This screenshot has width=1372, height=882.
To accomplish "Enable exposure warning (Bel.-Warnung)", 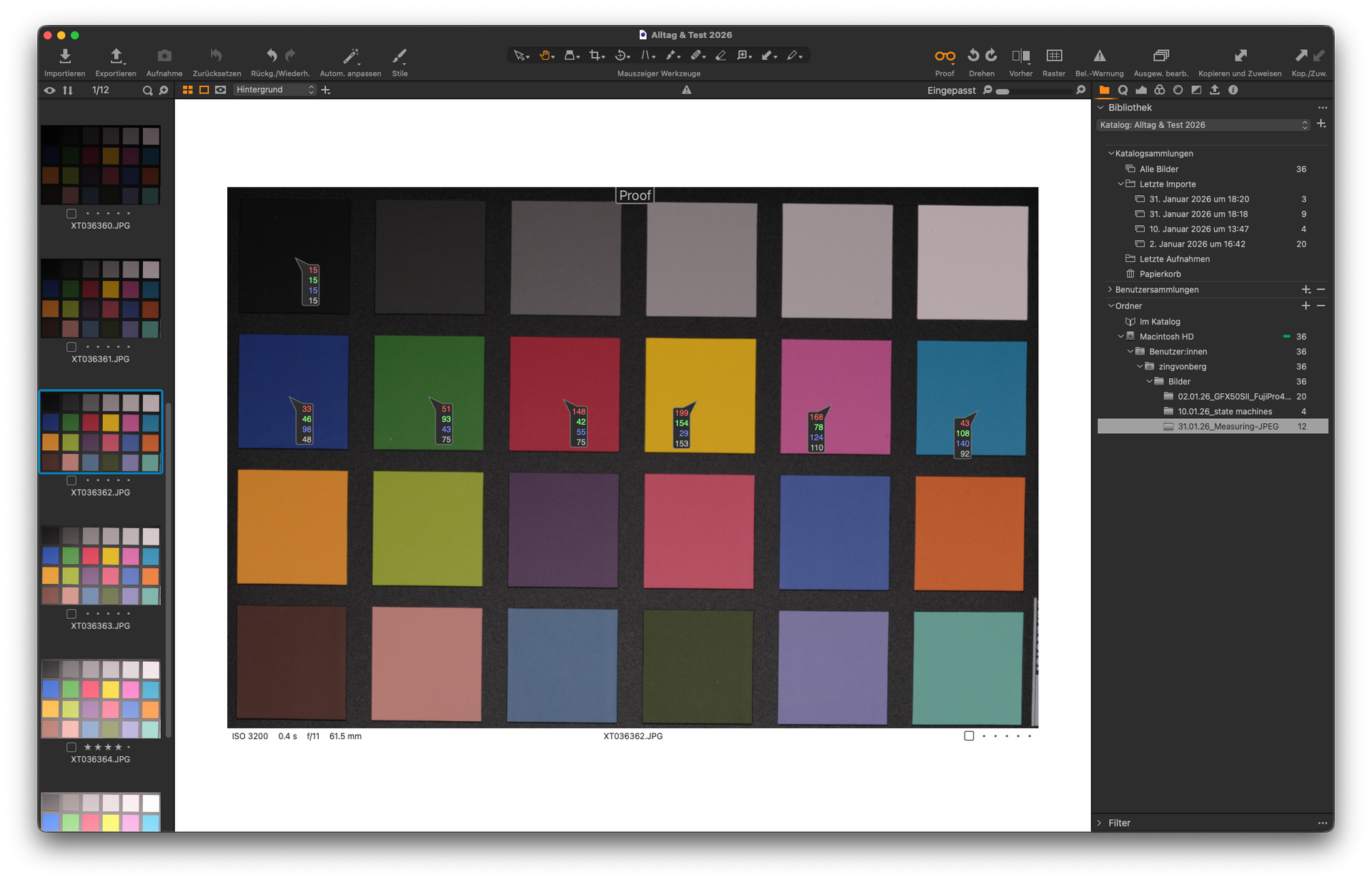I will click(1099, 56).
